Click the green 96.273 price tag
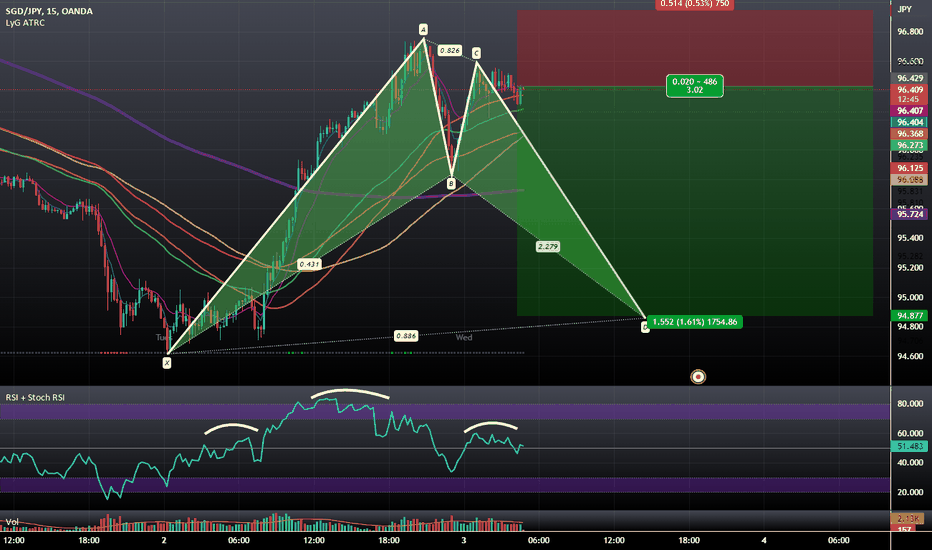932x550 pixels. [x=910, y=145]
